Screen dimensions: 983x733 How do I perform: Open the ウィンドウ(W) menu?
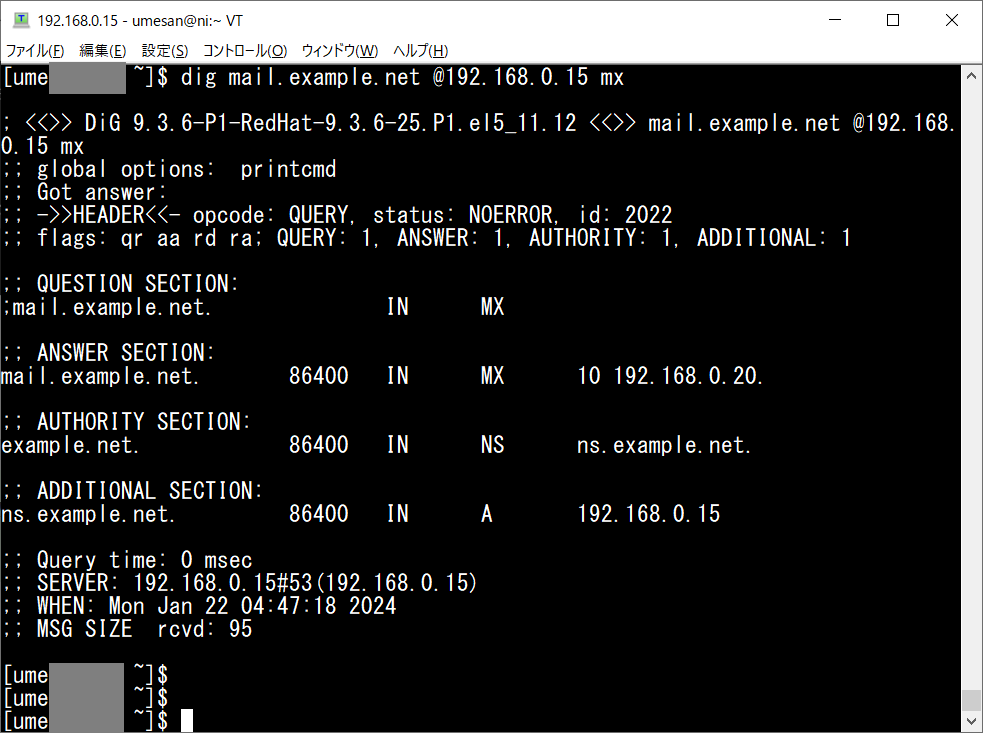click(x=340, y=51)
